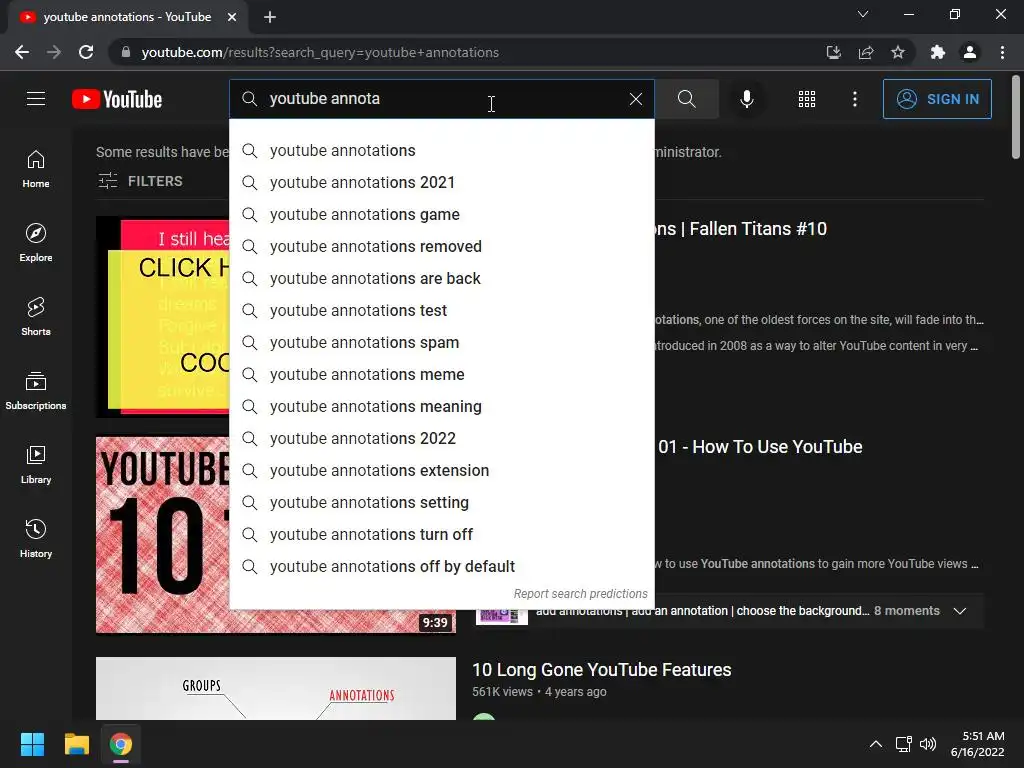1024x768 pixels.
Task: Share this page via the share icon
Action: pos(866,52)
